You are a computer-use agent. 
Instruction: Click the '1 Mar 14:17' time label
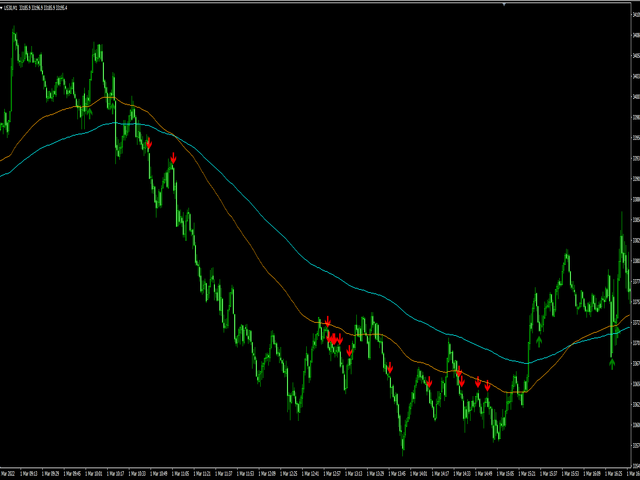pyautogui.click(x=440, y=474)
